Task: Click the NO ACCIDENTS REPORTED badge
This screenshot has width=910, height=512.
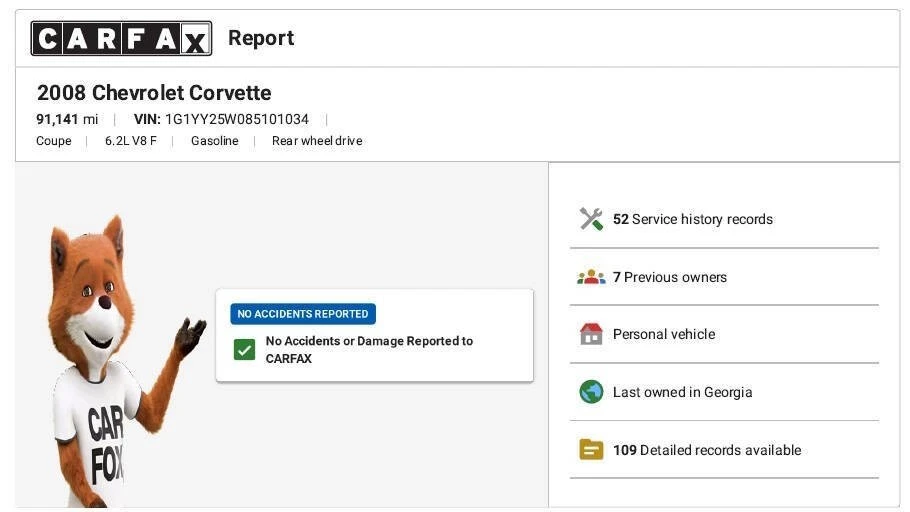Action: (x=303, y=314)
